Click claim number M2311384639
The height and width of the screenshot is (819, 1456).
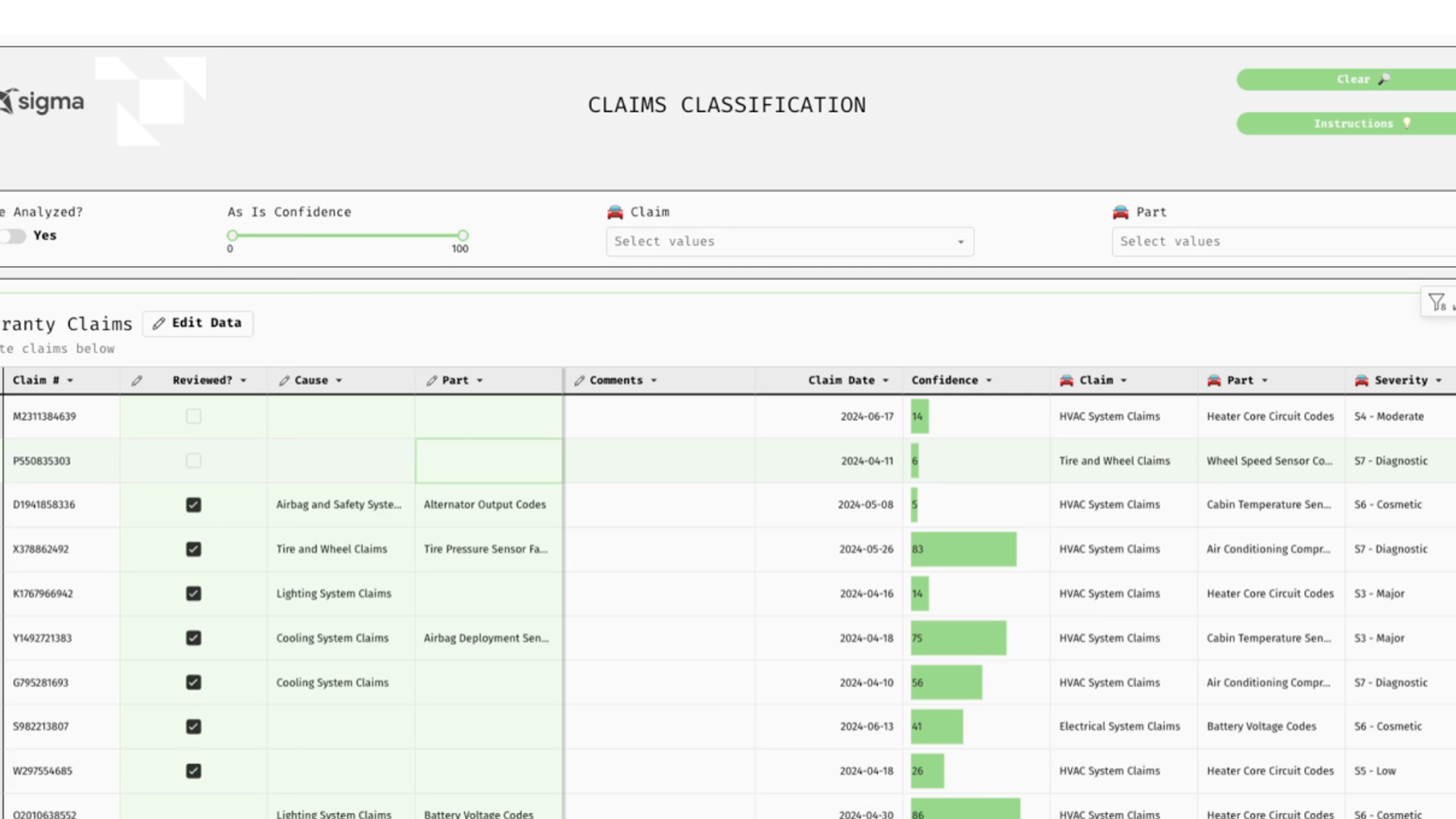pyautogui.click(x=45, y=417)
